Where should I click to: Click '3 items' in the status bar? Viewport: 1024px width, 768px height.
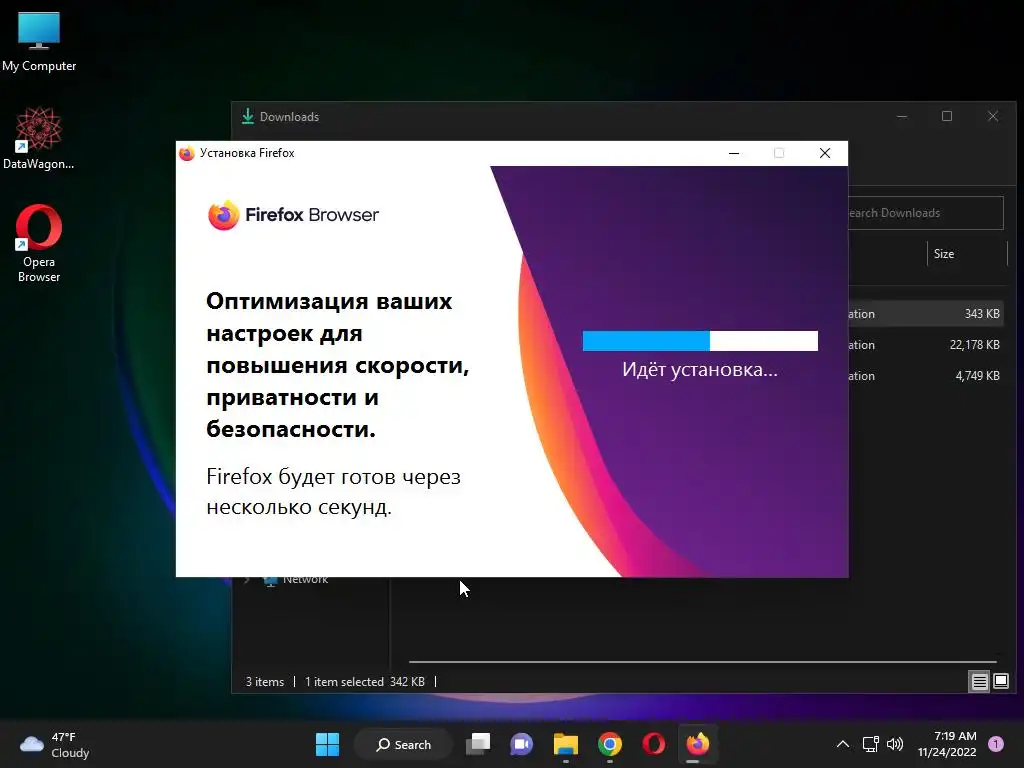[x=264, y=682]
